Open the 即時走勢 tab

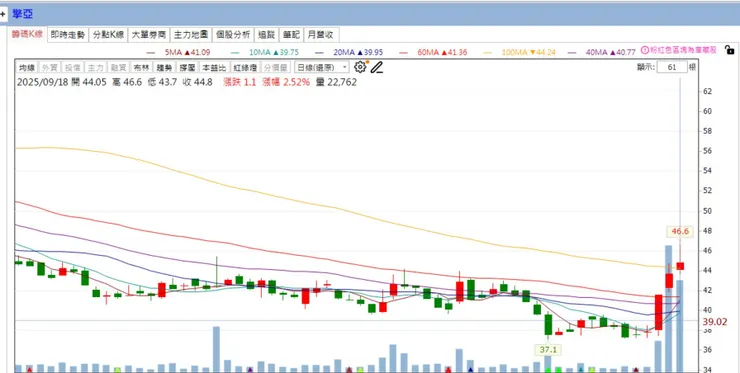pyautogui.click(x=67, y=34)
